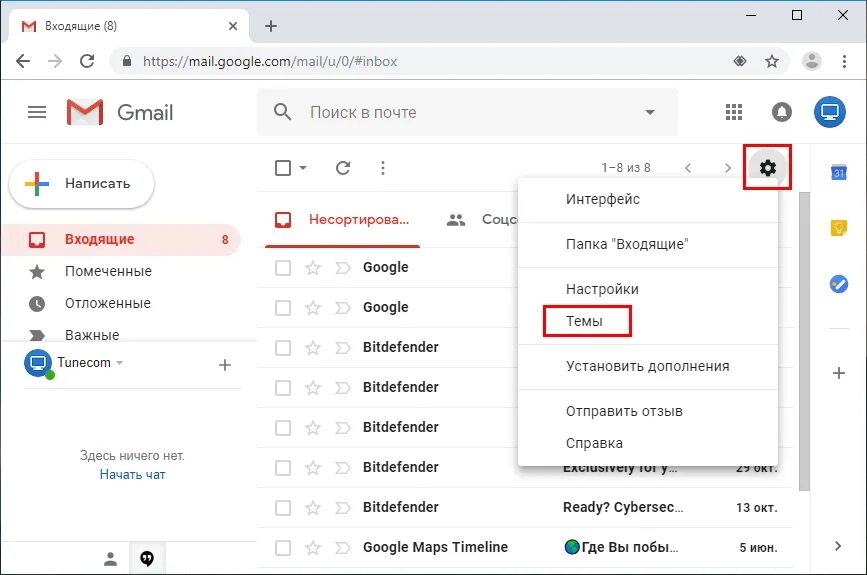Viewport: 867px width, 575px height.
Task: Click the Начать чат link
Action: (x=132, y=474)
